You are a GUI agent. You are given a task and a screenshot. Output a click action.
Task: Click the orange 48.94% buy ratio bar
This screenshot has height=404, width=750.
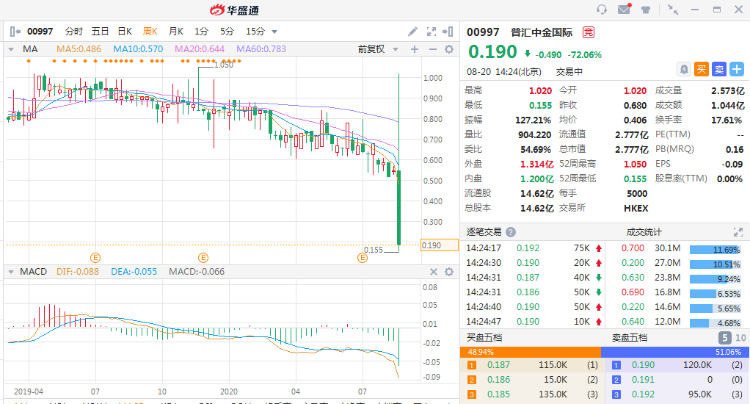click(x=530, y=352)
